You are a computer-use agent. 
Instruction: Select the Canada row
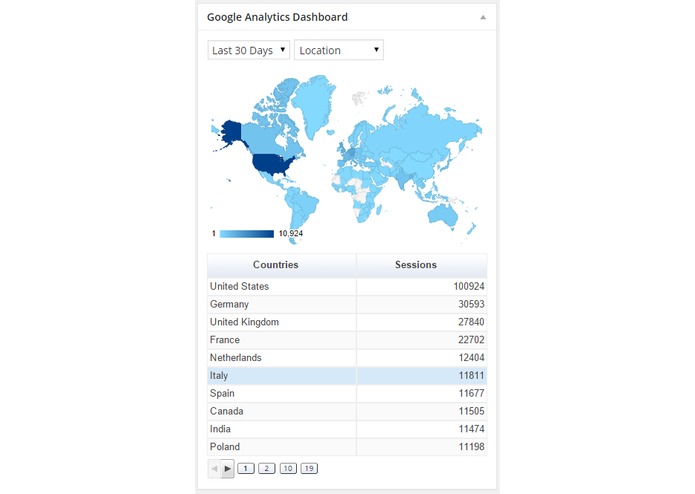[x=347, y=411]
